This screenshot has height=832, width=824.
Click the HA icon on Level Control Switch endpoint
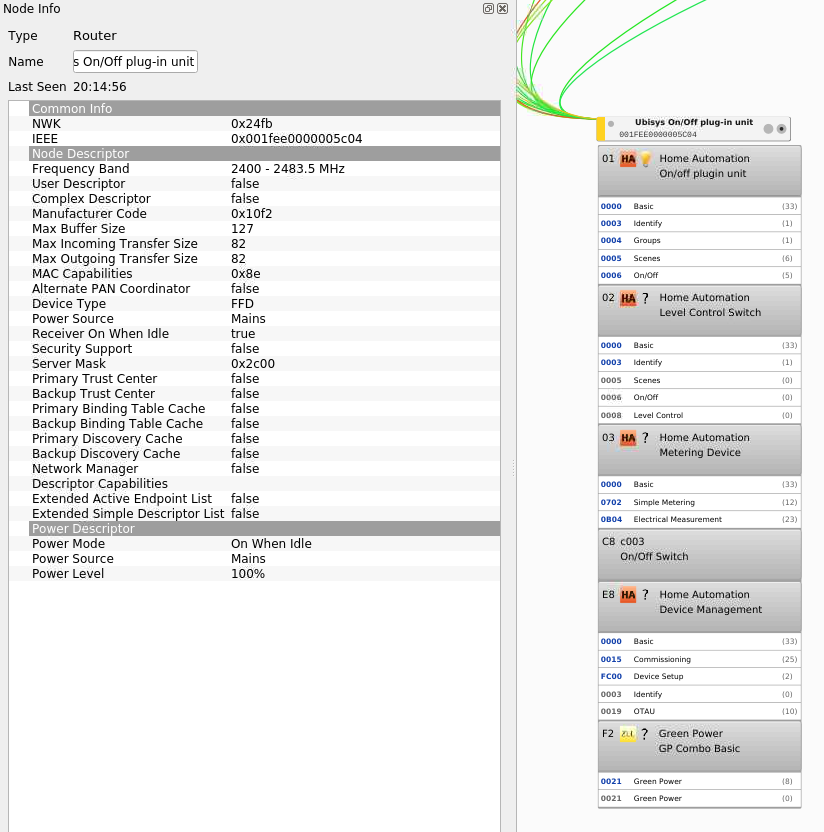[627, 297]
